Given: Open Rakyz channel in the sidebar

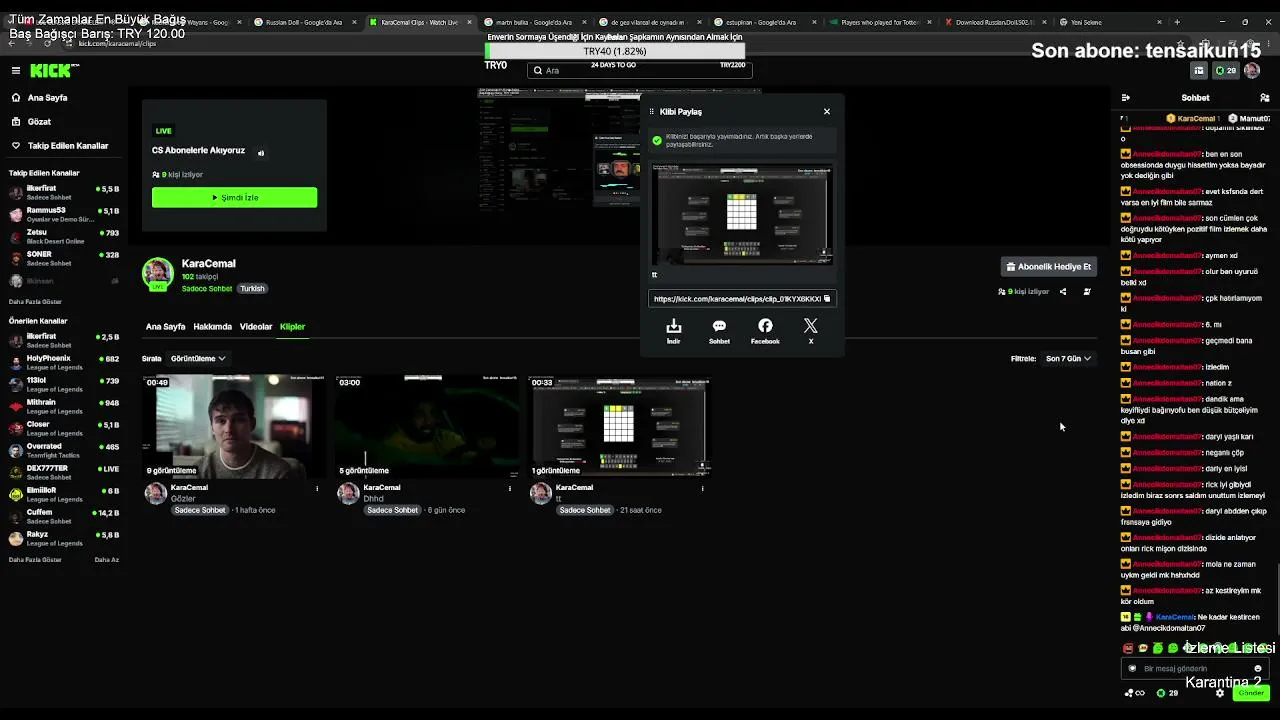Looking at the screenshot, I should point(62,538).
